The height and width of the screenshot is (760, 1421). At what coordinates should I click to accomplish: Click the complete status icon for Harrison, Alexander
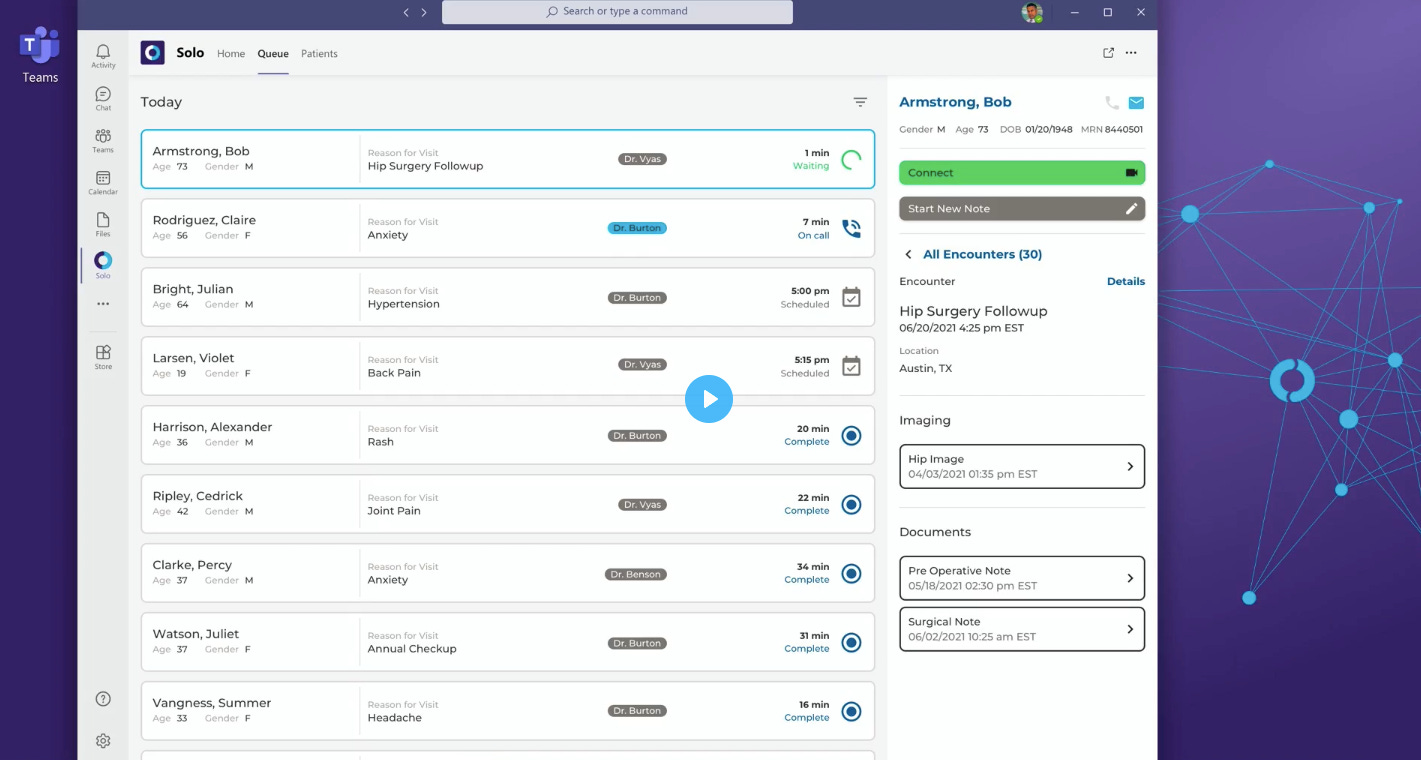851,435
